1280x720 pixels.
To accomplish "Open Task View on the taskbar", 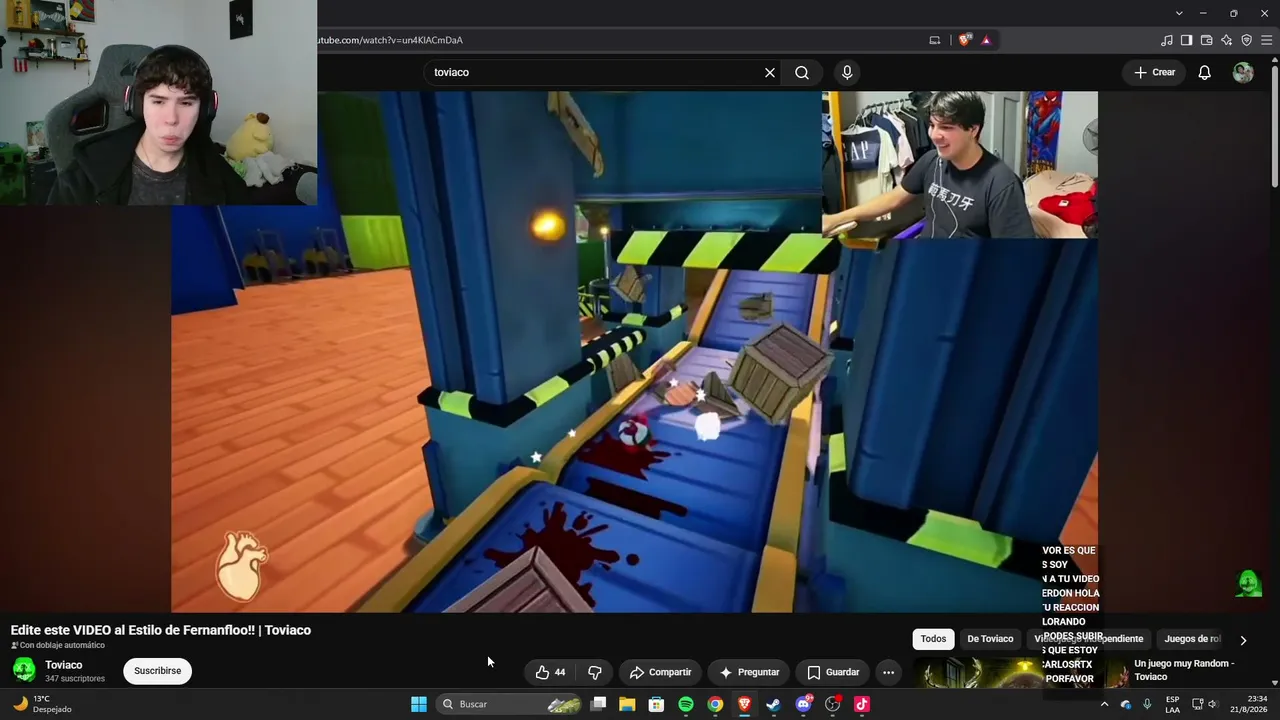I will (598, 704).
